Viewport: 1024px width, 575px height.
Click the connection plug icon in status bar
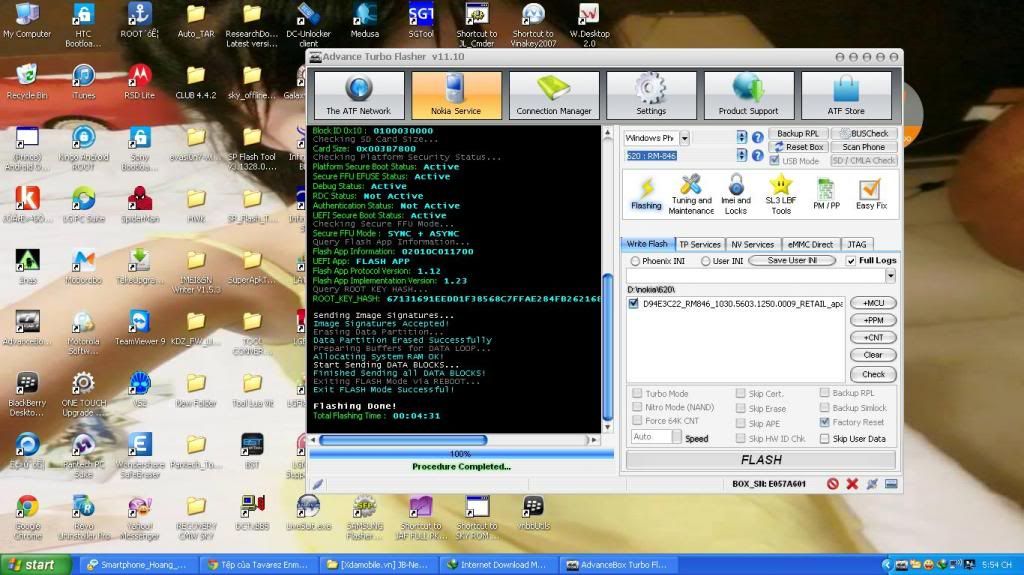pos(872,484)
